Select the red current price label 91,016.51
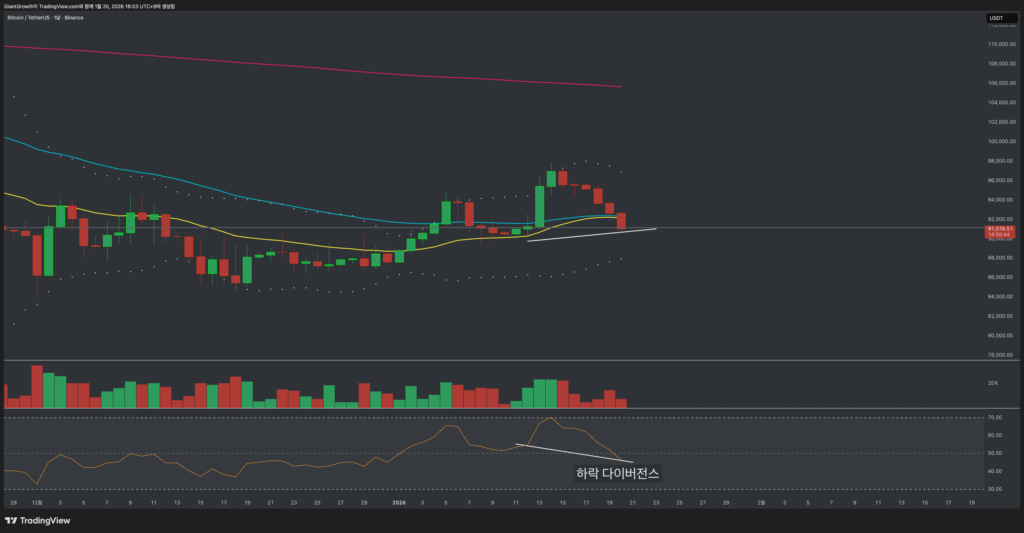This screenshot has height=533, width=1024. (1000, 229)
